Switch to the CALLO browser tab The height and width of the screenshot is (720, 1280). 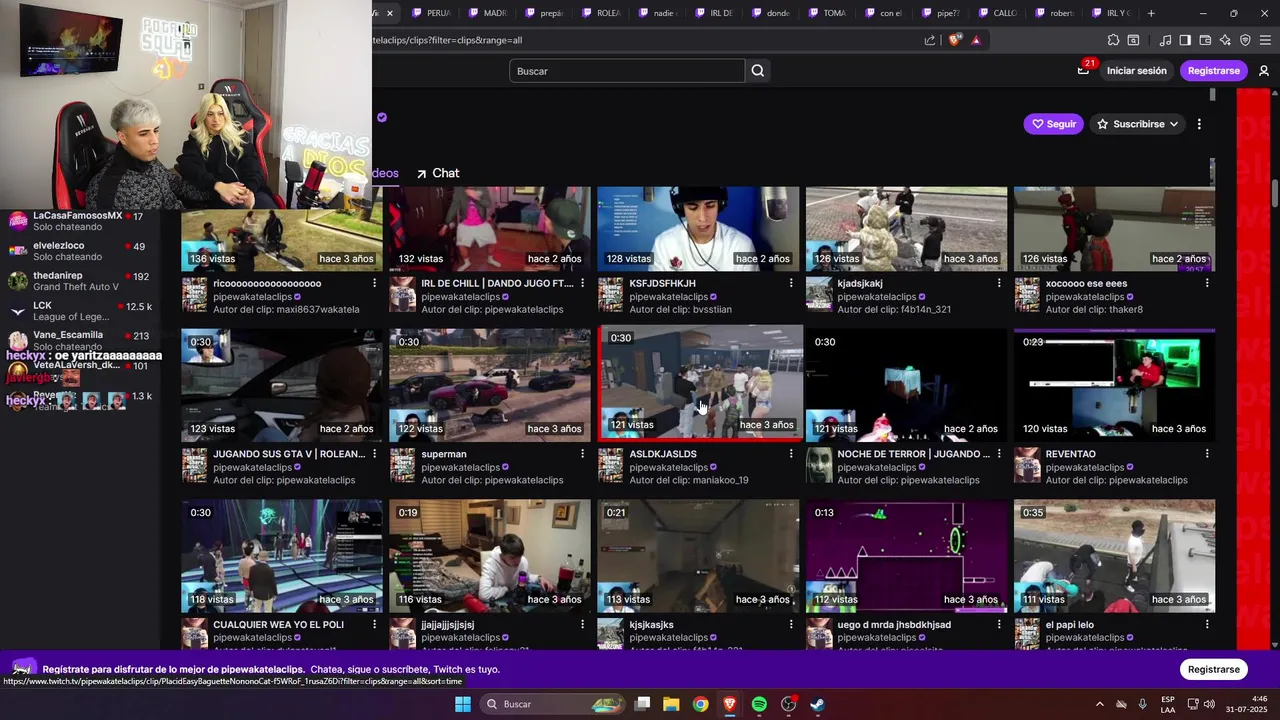point(997,13)
